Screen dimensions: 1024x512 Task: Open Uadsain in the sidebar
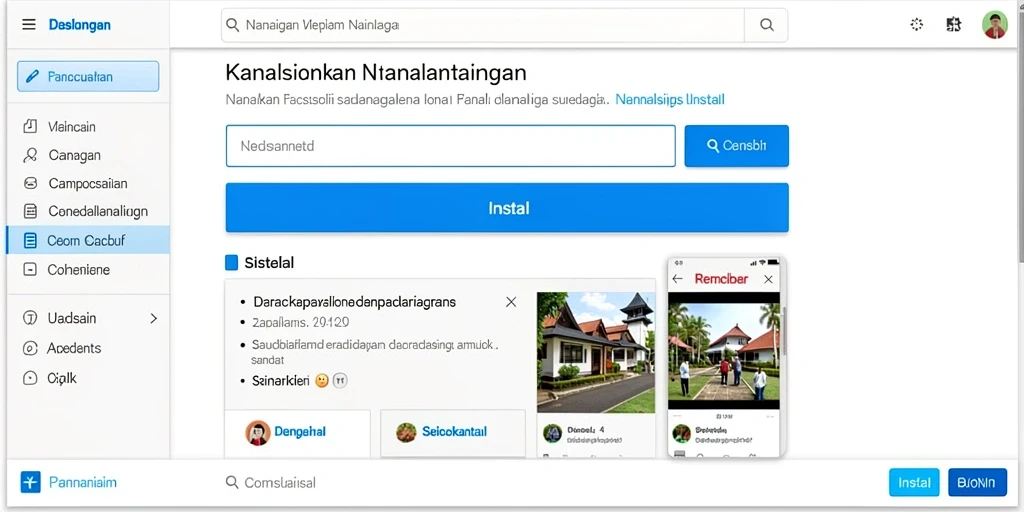coord(88,319)
